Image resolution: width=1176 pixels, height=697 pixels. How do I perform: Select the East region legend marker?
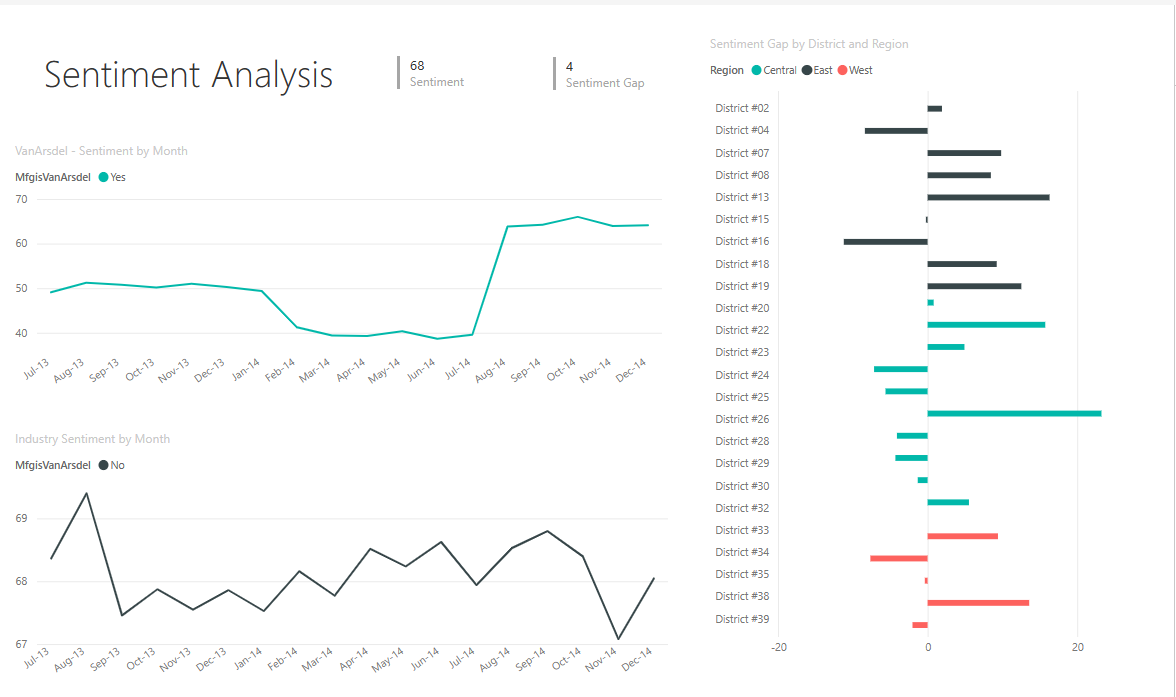point(807,70)
